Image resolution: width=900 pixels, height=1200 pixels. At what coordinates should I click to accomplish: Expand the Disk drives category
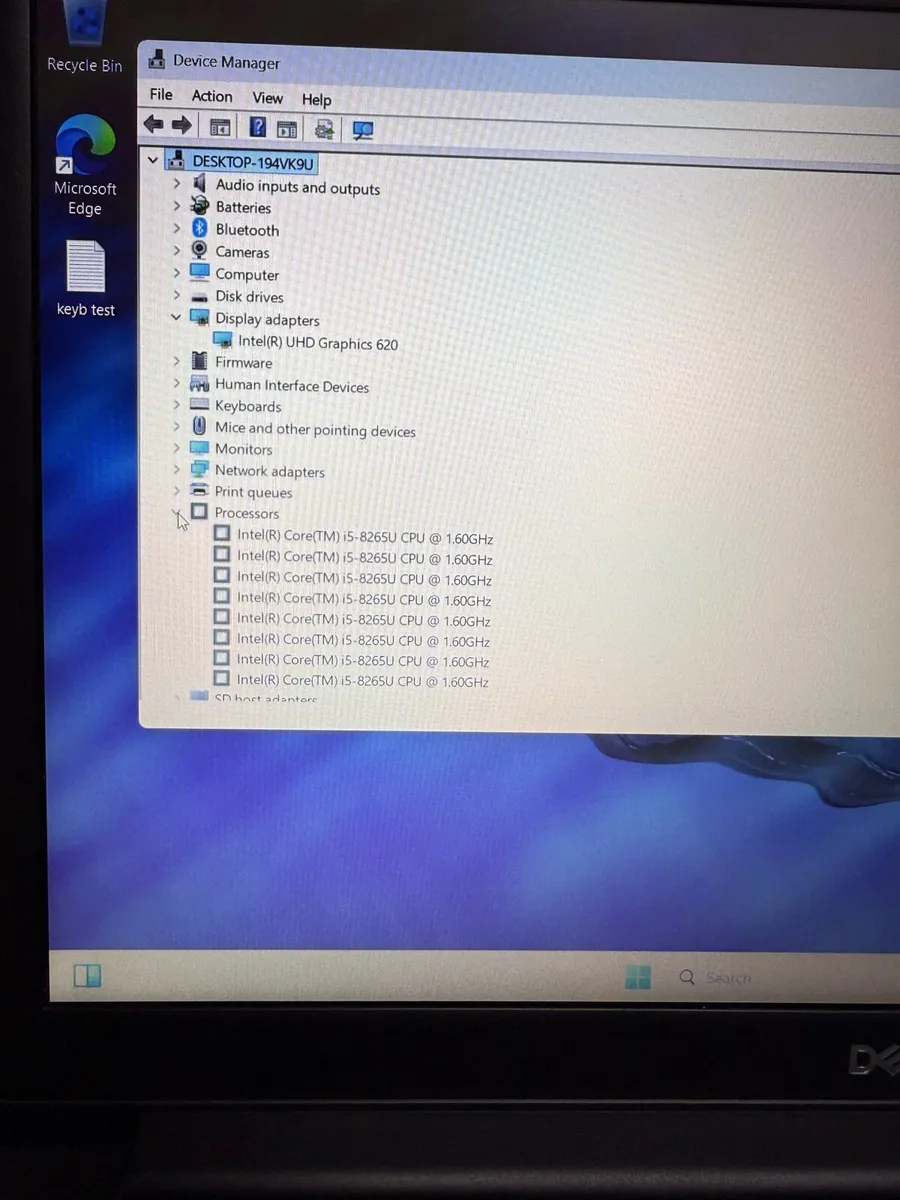pyautogui.click(x=177, y=295)
